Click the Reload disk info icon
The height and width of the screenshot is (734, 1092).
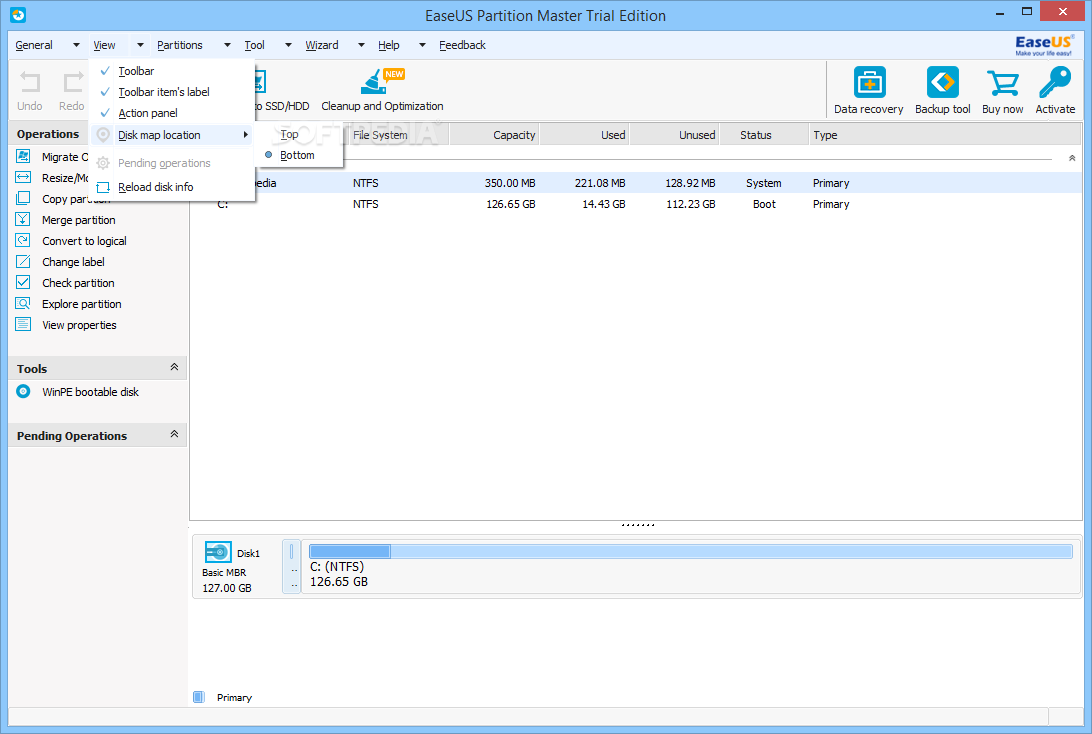pyautogui.click(x=103, y=187)
